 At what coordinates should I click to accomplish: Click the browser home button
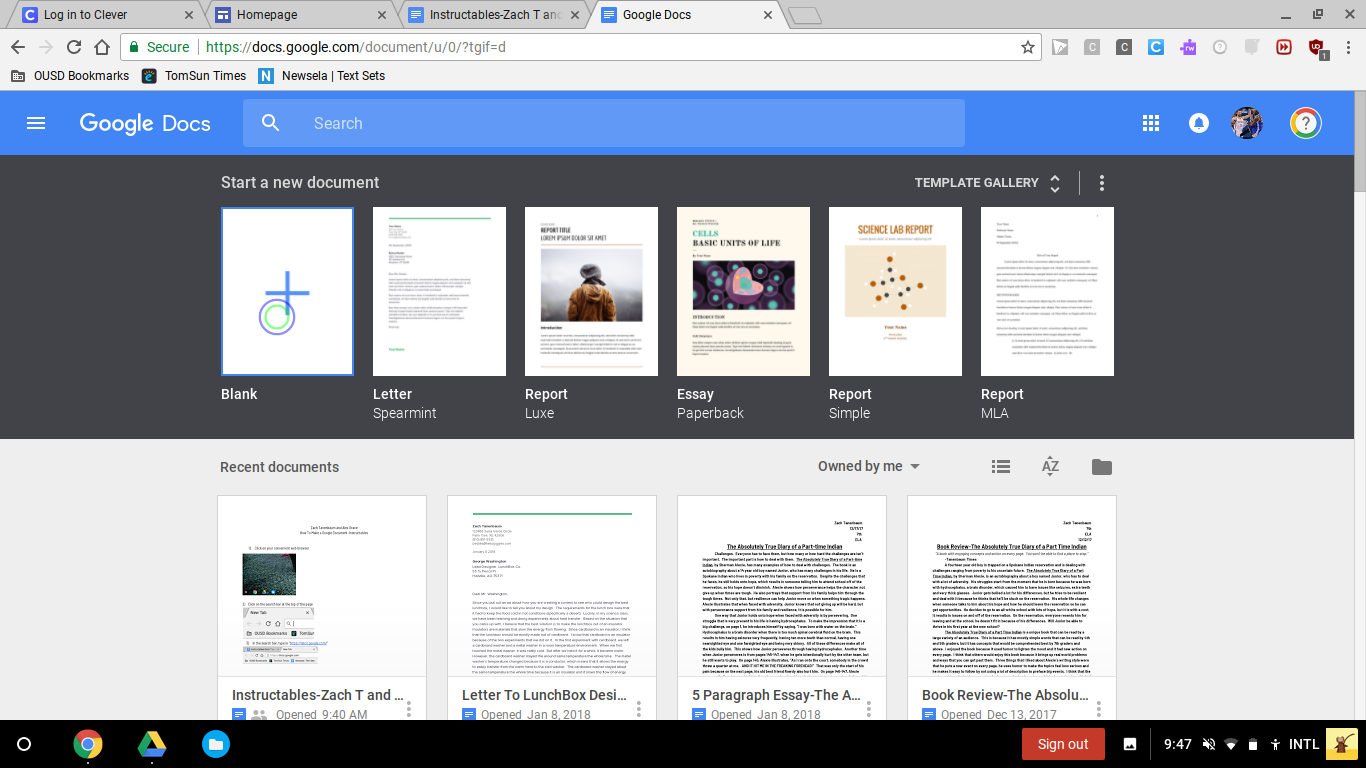[x=101, y=47]
